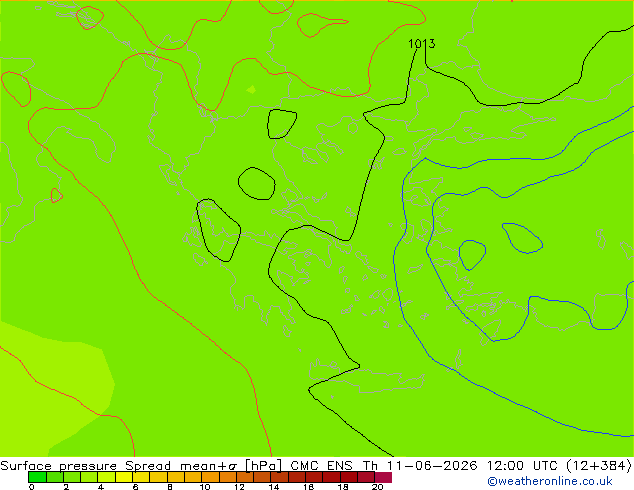Click the 'Surface pressure' title text
Image resolution: width=634 pixels, height=490 pixels.
point(59,466)
